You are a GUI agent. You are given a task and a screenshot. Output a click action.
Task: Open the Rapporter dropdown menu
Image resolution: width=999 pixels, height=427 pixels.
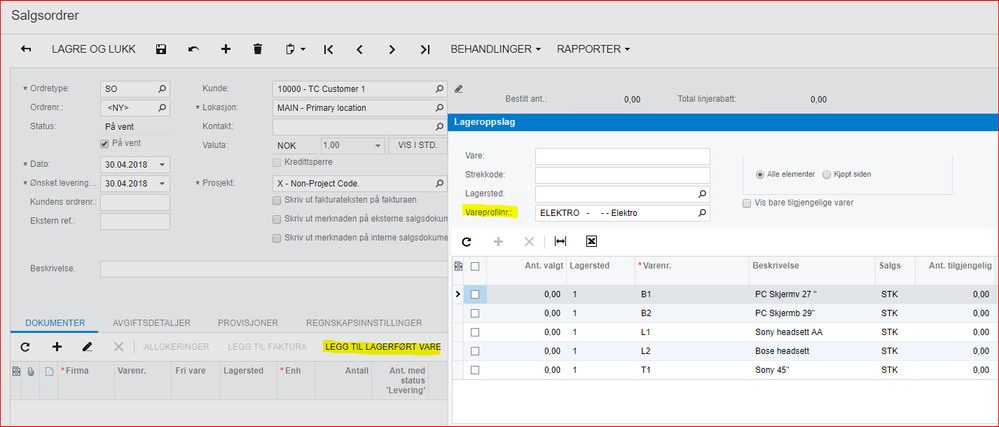pyautogui.click(x=592, y=49)
